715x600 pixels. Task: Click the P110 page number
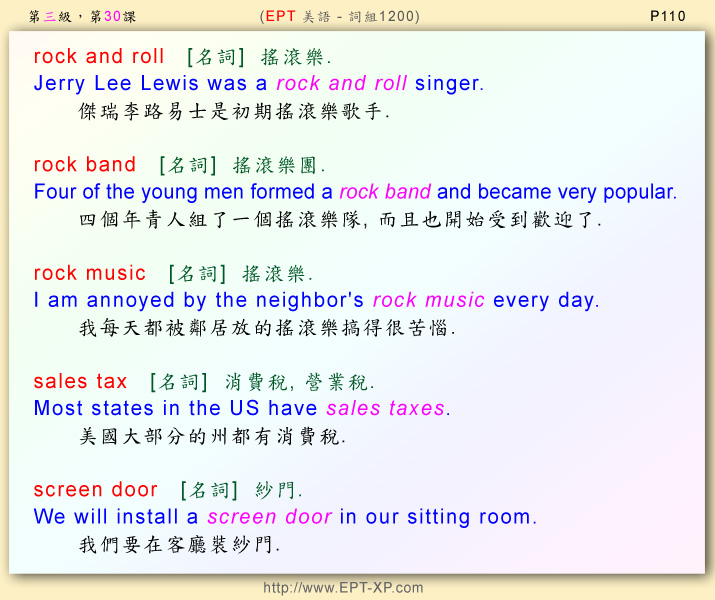(x=667, y=16)
